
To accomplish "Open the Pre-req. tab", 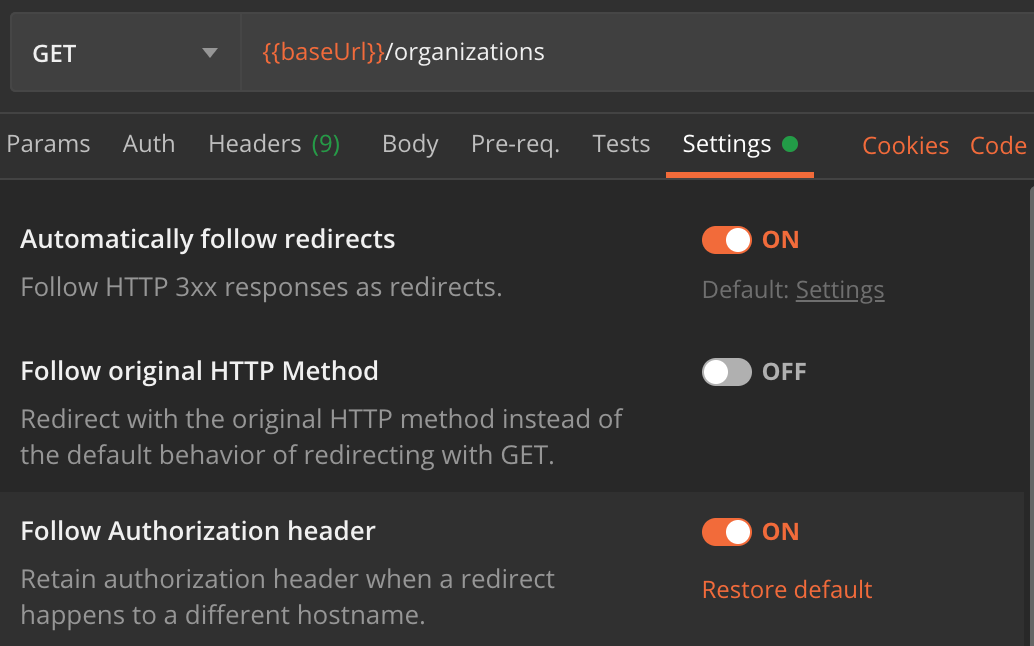I will (x=515, y=145).
